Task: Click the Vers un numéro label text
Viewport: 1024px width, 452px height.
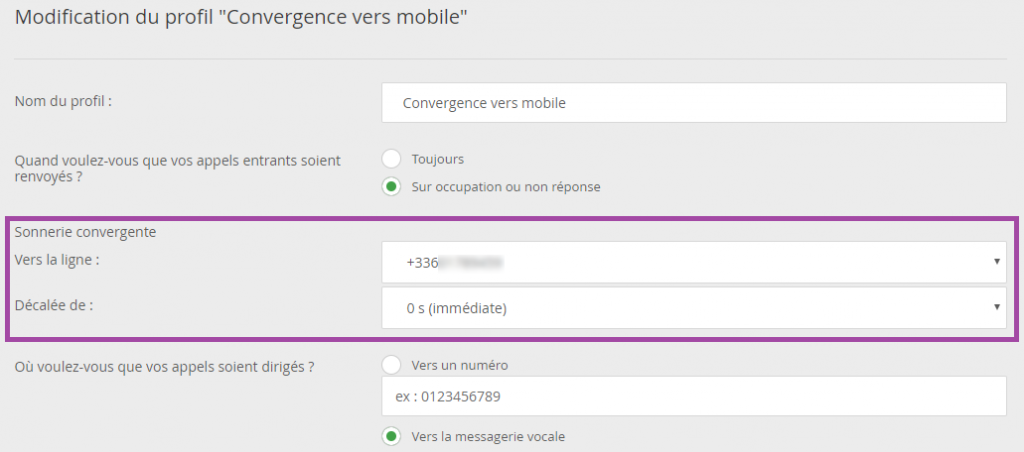Action: point(459,365)
